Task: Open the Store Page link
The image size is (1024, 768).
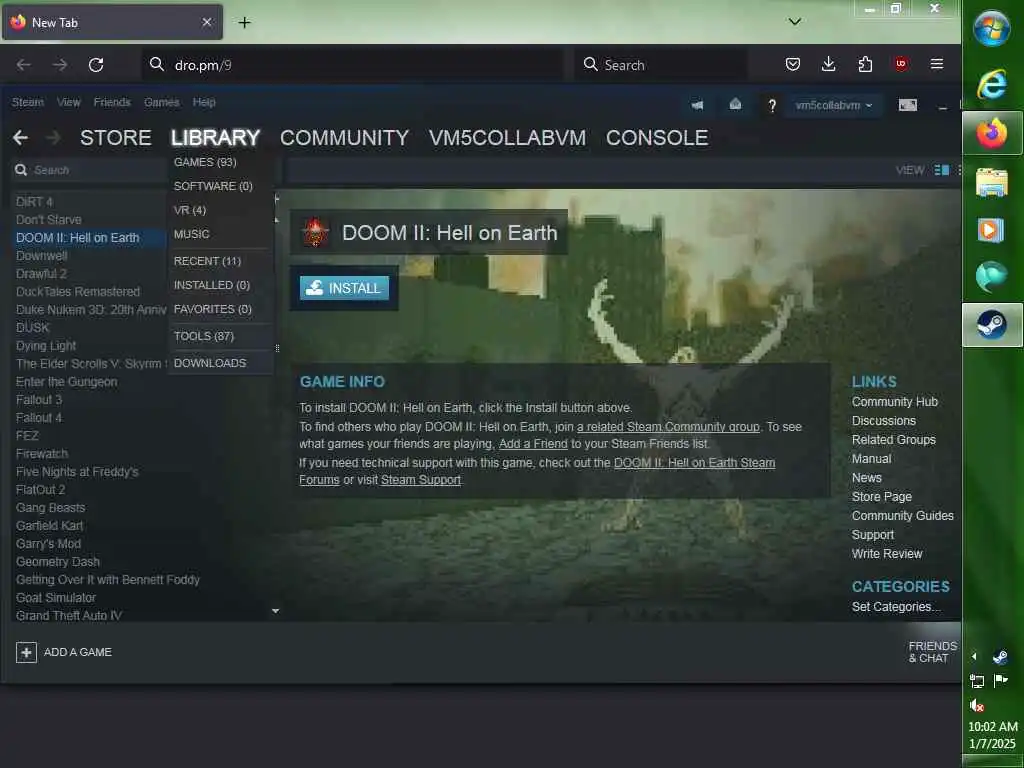Action: (x=882, y=496)
